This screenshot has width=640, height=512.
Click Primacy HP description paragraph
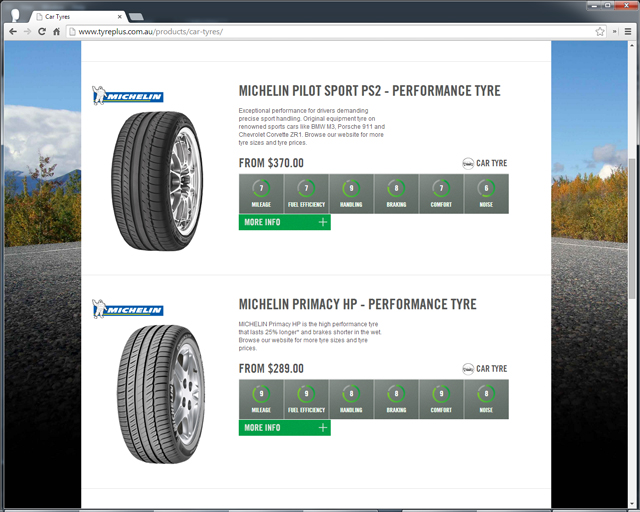310,336
